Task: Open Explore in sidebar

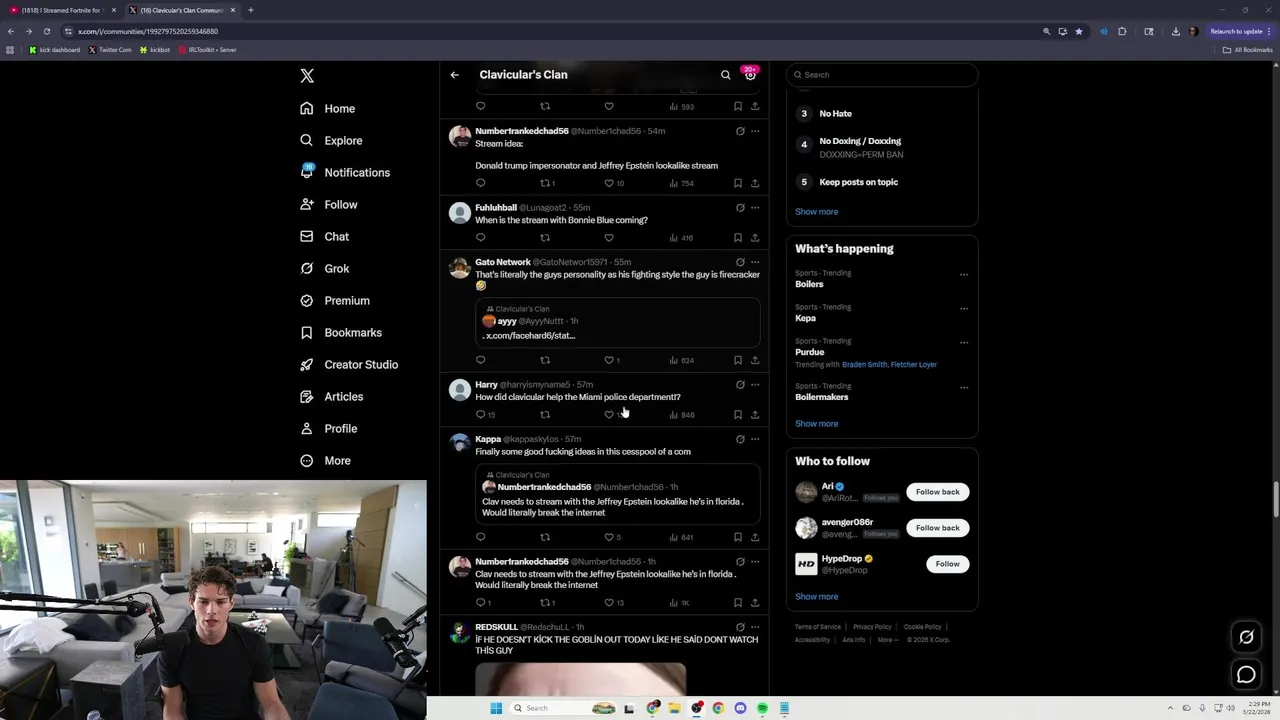Action: pos(331,141)
